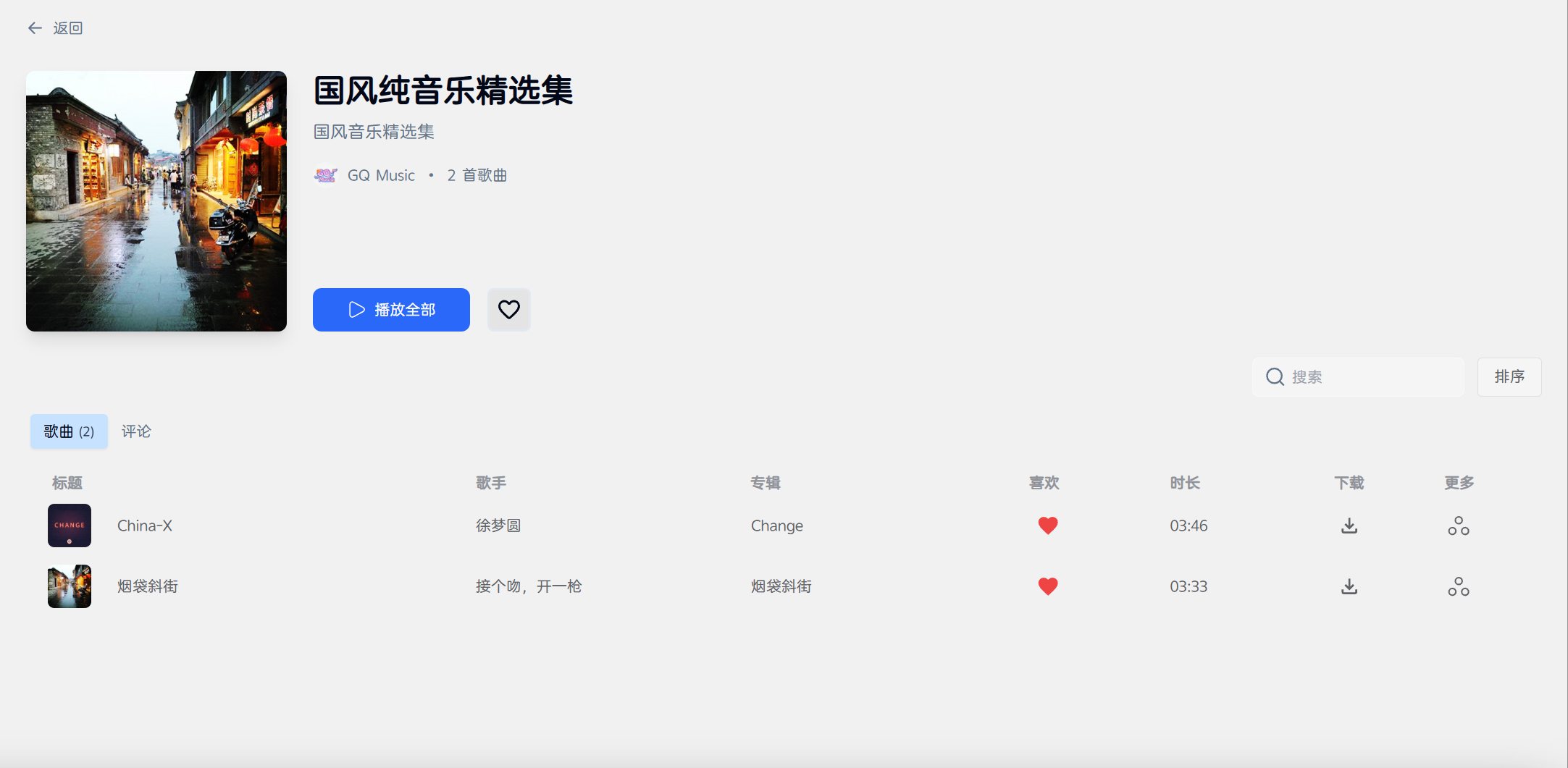Open more options for 烟袋斜街 track
The height and width of the screenshot is (768, 1568).
pyautogui.click(x=1458, y=586)
